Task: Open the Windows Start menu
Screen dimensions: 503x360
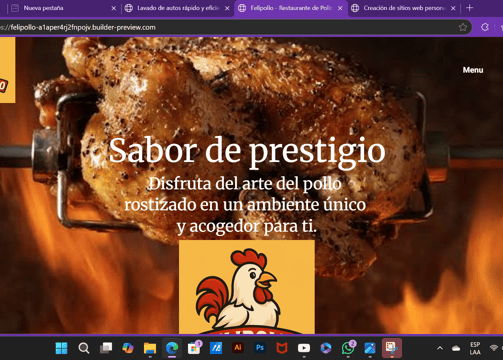Action: pos(61,348)
